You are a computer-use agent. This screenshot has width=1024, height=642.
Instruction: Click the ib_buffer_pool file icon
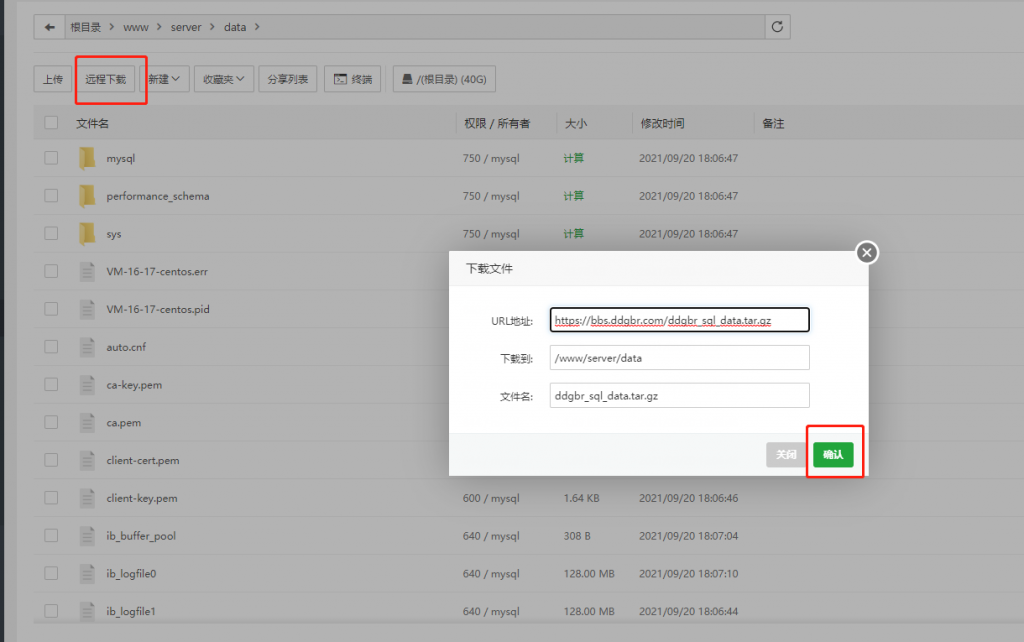pyautogui.click(x=87, y=536)
